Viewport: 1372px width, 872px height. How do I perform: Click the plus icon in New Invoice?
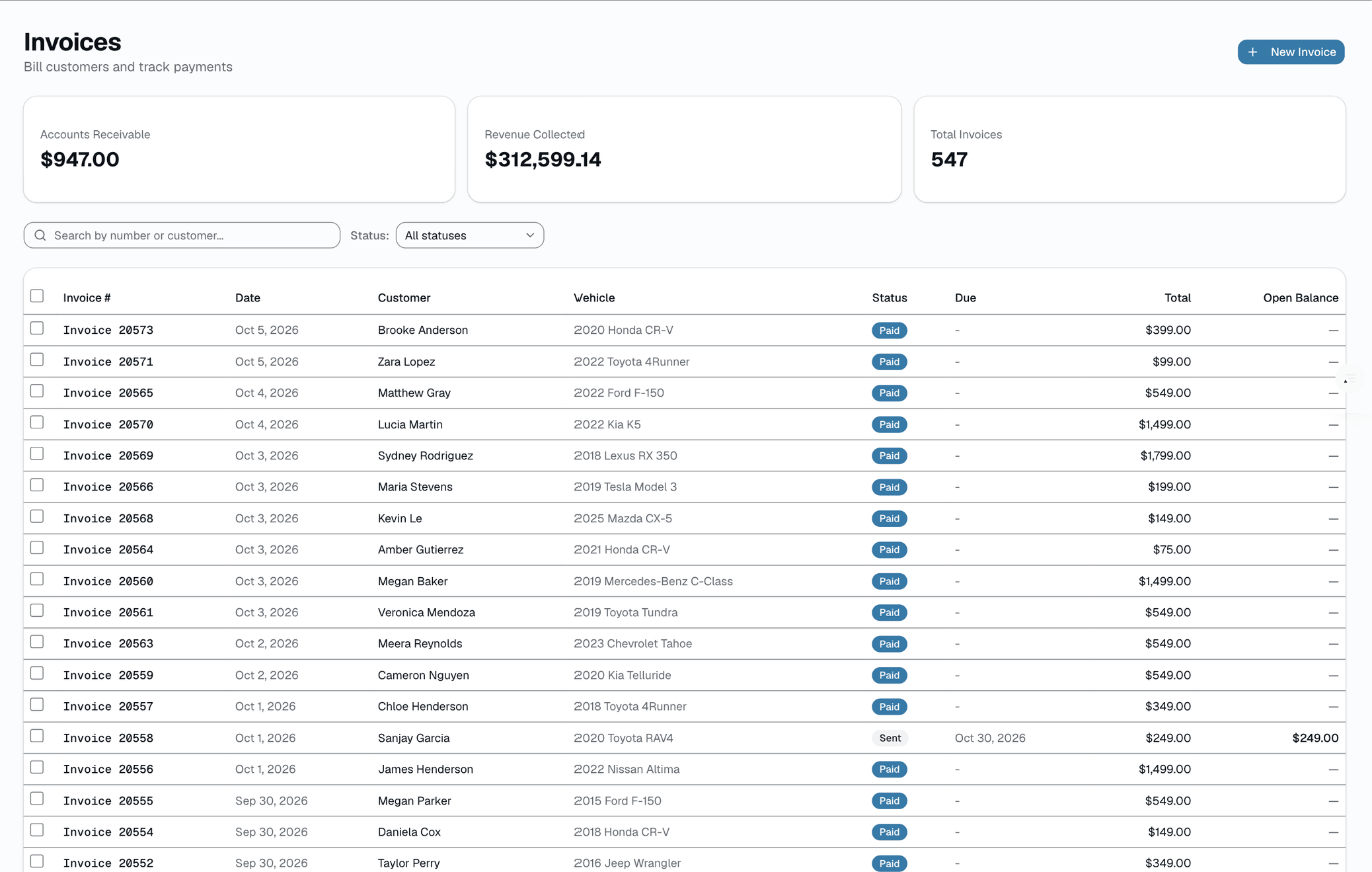tap(1252, 52)
